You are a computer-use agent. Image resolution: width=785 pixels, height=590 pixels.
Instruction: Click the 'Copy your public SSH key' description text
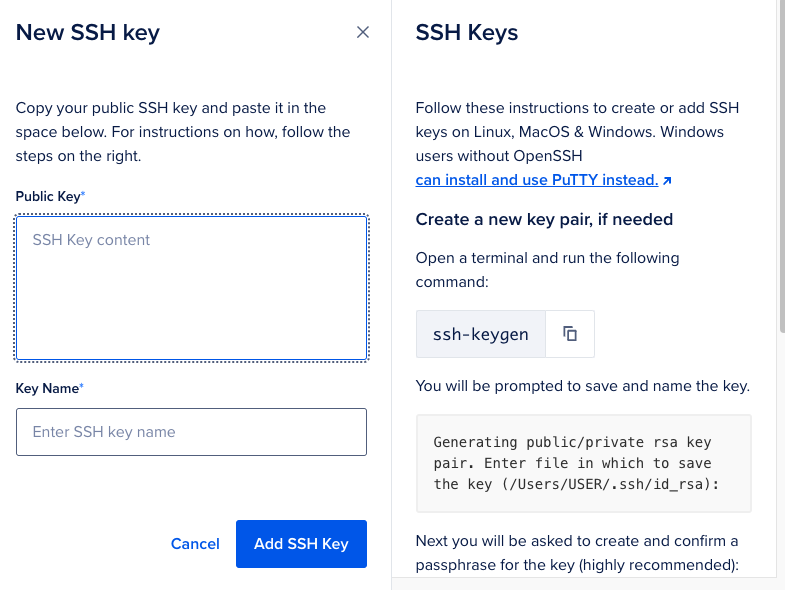183,132
